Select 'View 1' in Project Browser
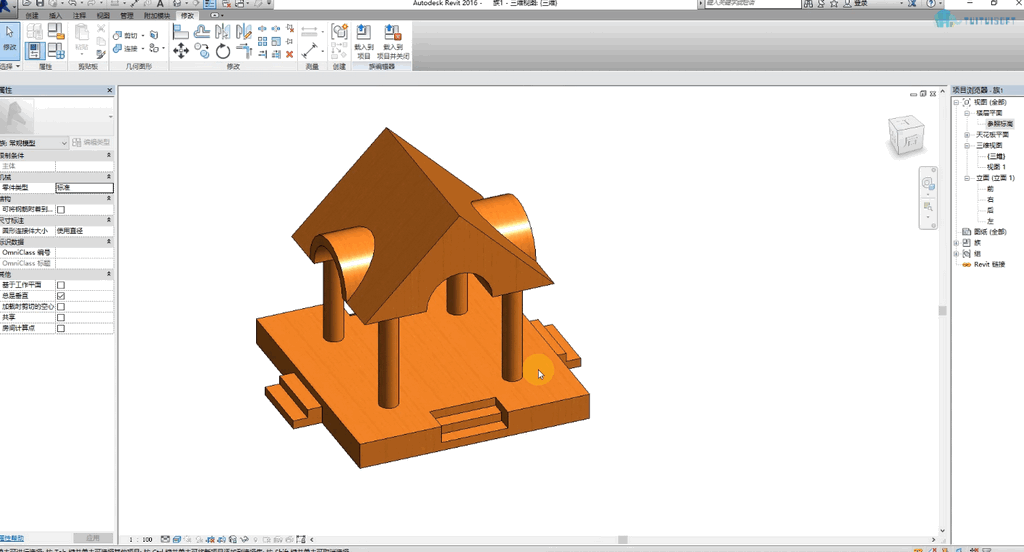Viewport: 1024px width, 552px height. [997, 167]
